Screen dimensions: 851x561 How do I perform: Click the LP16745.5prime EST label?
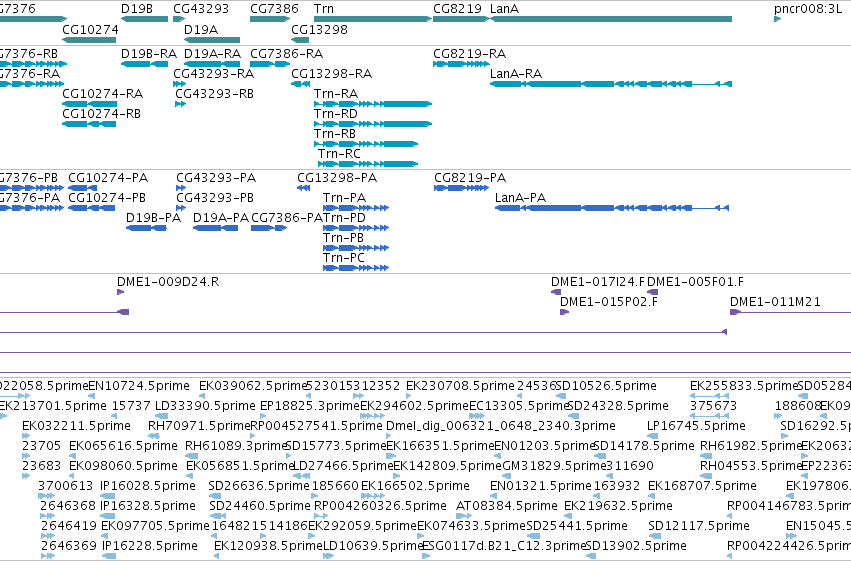696,426
